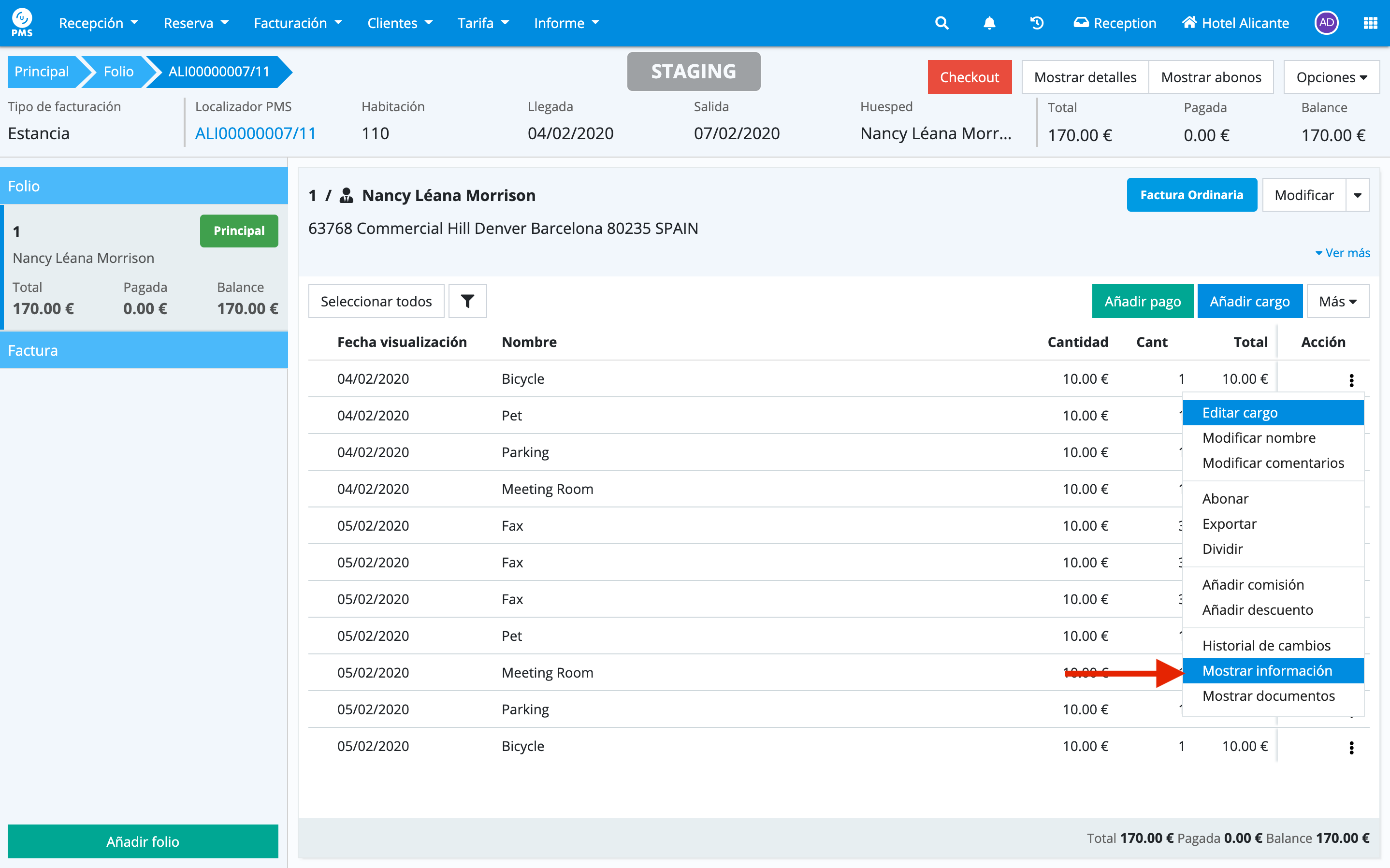Click Seleccionar todos button

pos(376,301)
